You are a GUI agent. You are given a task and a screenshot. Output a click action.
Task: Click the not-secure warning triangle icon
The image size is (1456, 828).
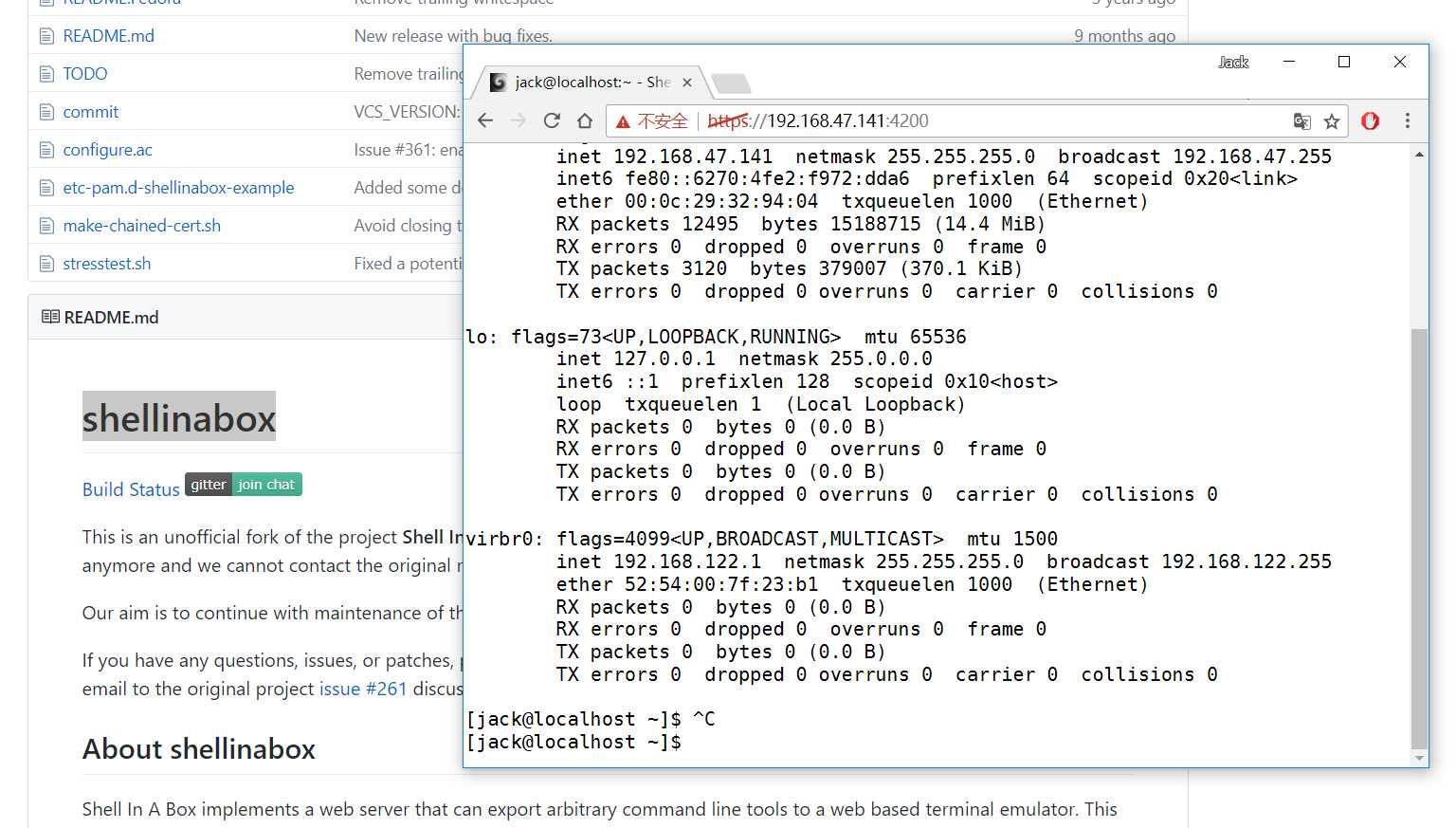point(623,121)
